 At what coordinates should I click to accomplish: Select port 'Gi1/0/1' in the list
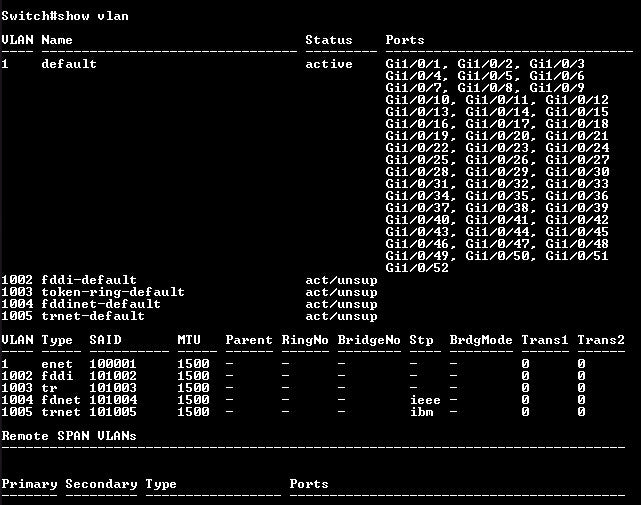pyautogui.click(x=413, y=64)
